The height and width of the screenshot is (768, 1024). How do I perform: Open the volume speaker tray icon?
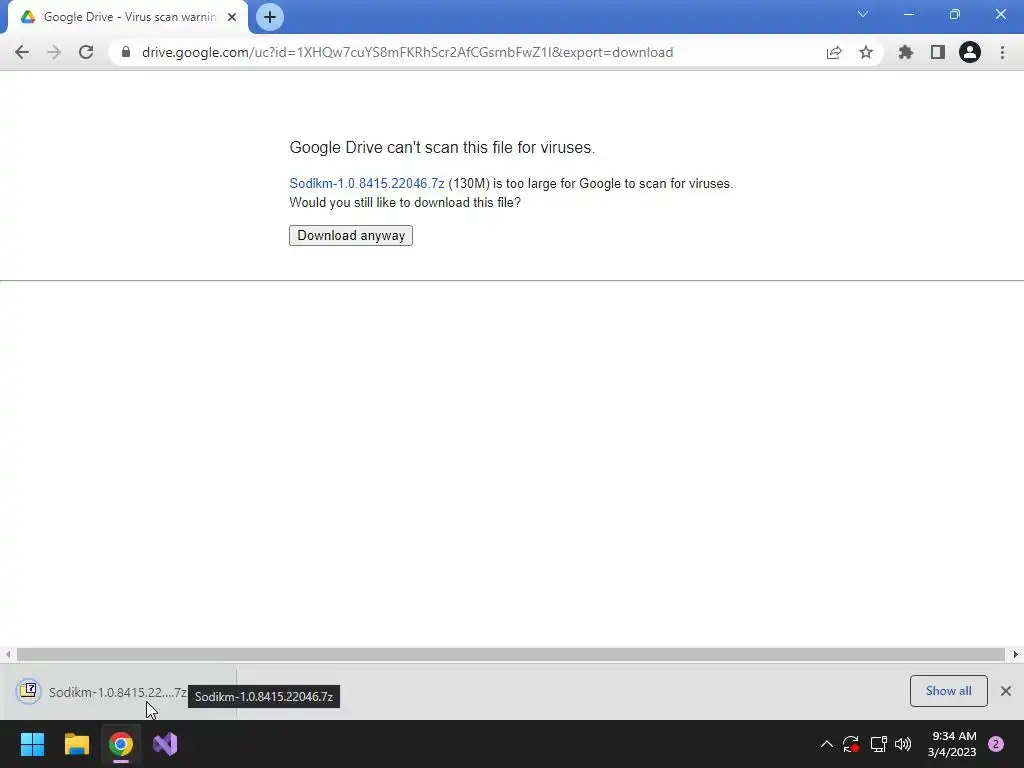(903, 744)
